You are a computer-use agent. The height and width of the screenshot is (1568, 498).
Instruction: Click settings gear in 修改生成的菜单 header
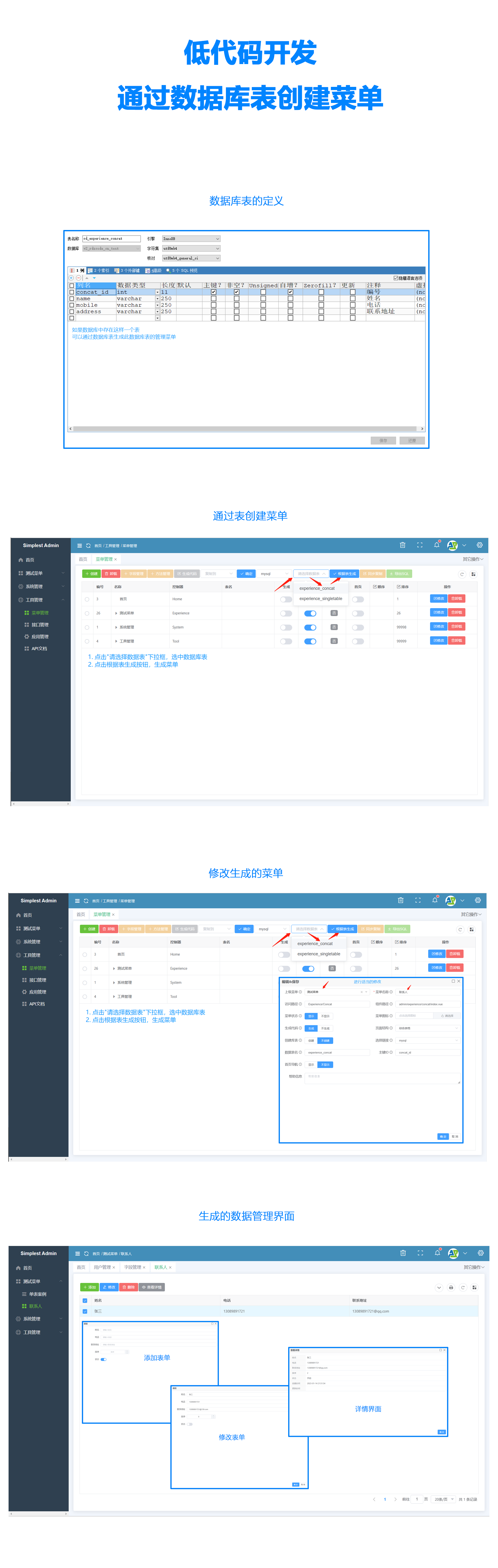[478, 900]
